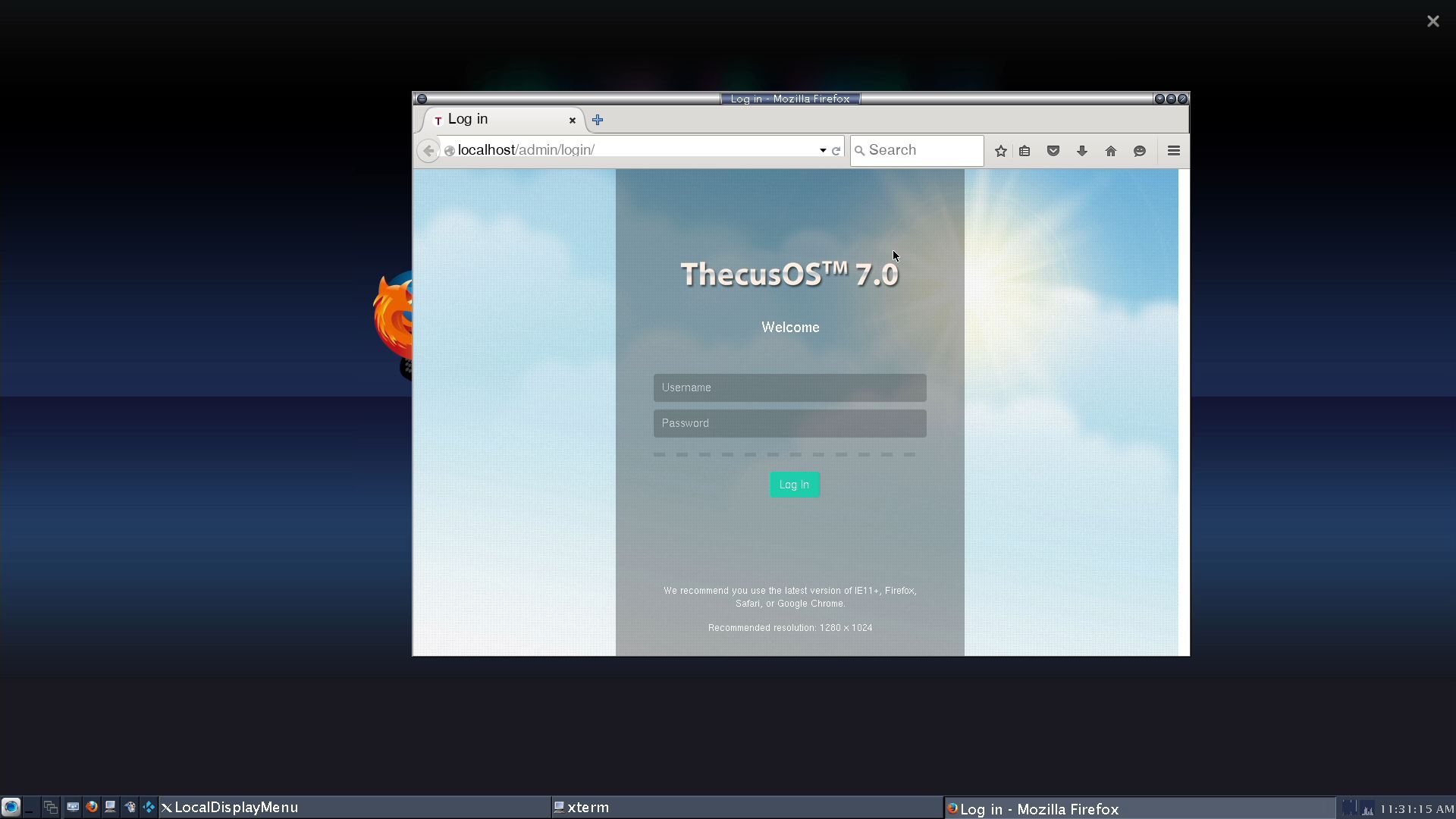The height and width of the screenshot is (819, 1456).
Task: Click the Firefox title bar label
Action: coord(789,99)
